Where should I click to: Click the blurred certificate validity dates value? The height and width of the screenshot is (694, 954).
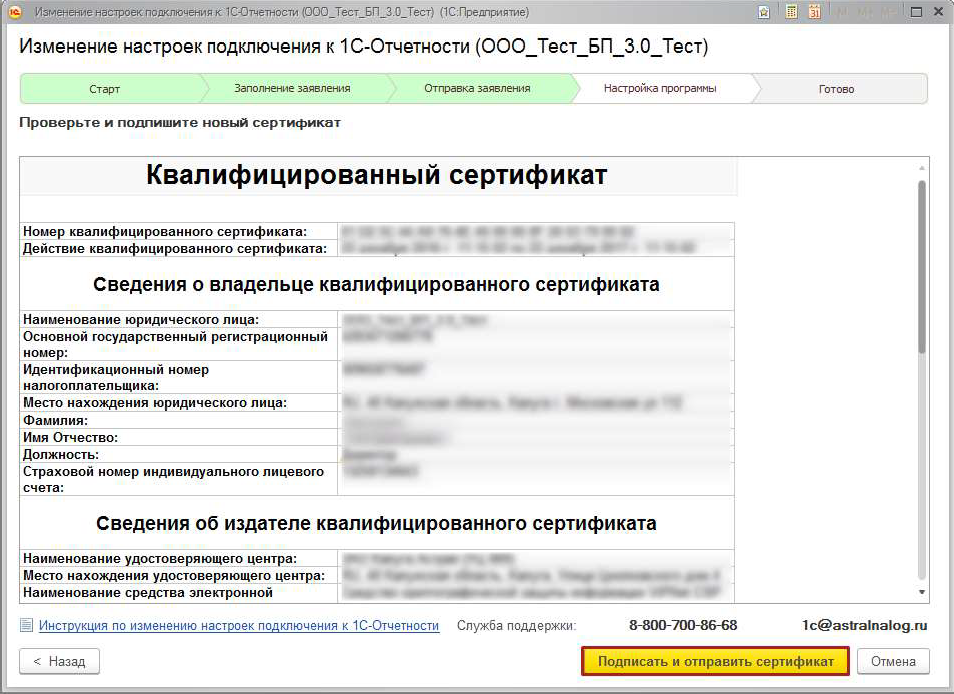pyautogui.click(x=518, y=248)
